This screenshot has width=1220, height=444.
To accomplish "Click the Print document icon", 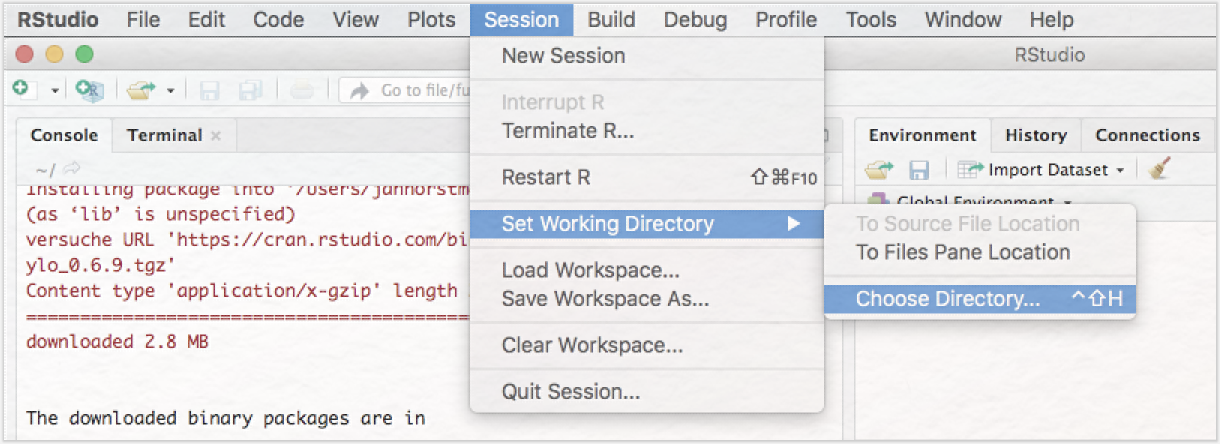I will [x=301, y=90].
